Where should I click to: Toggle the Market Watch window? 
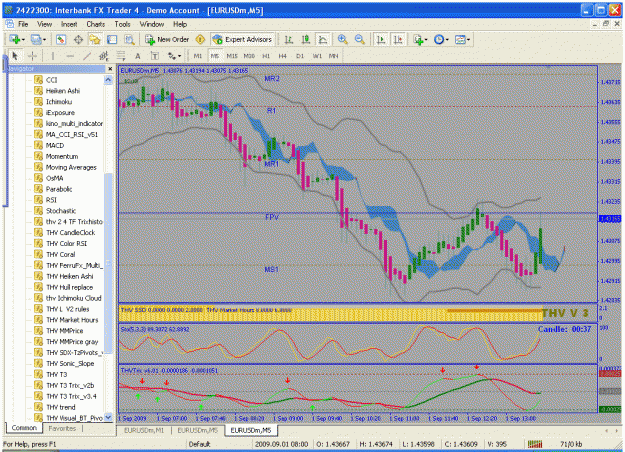[x=61, y=39]
